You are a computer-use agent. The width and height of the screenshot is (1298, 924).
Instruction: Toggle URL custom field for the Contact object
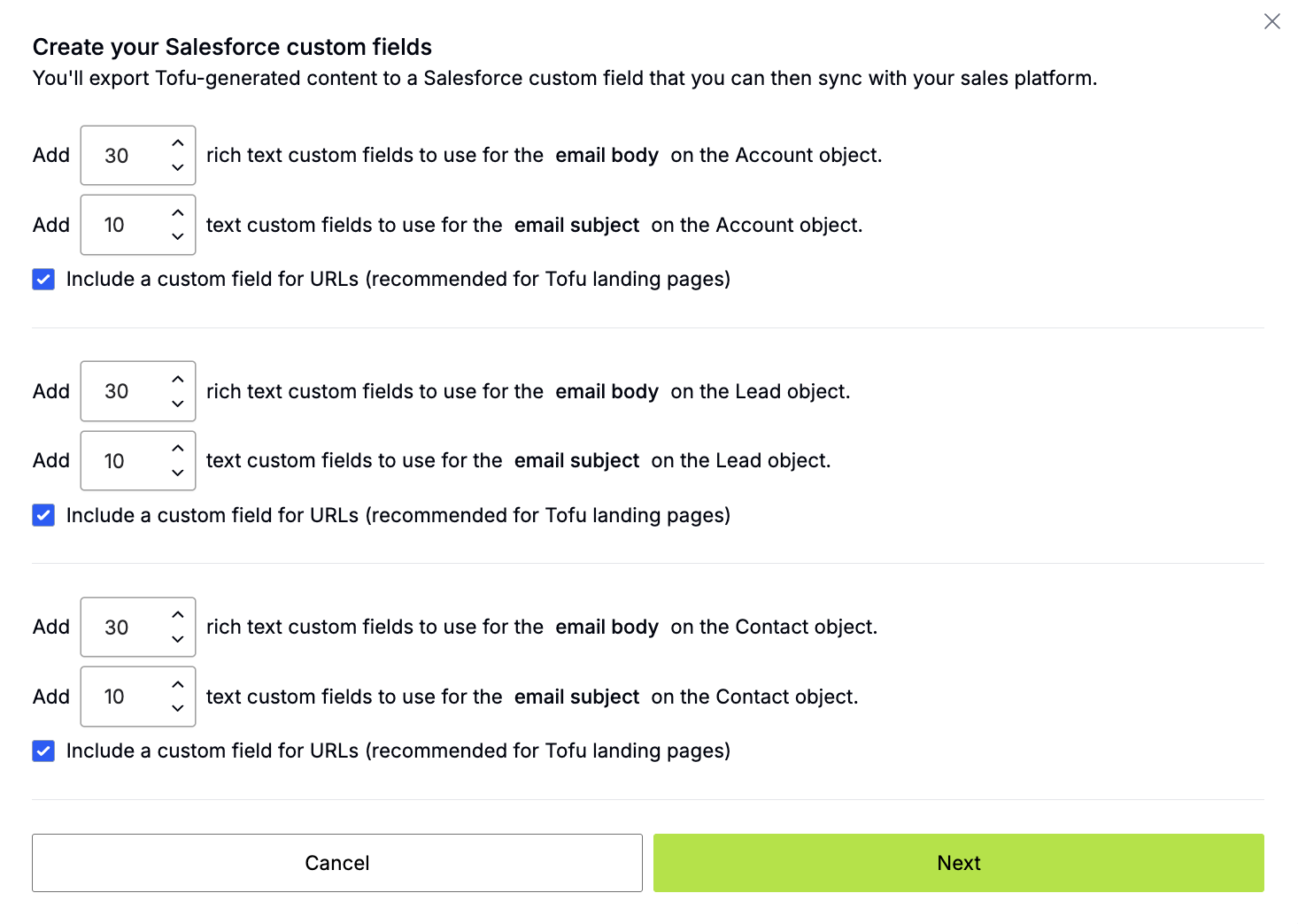pyautogui.click(x=43, y=751)
